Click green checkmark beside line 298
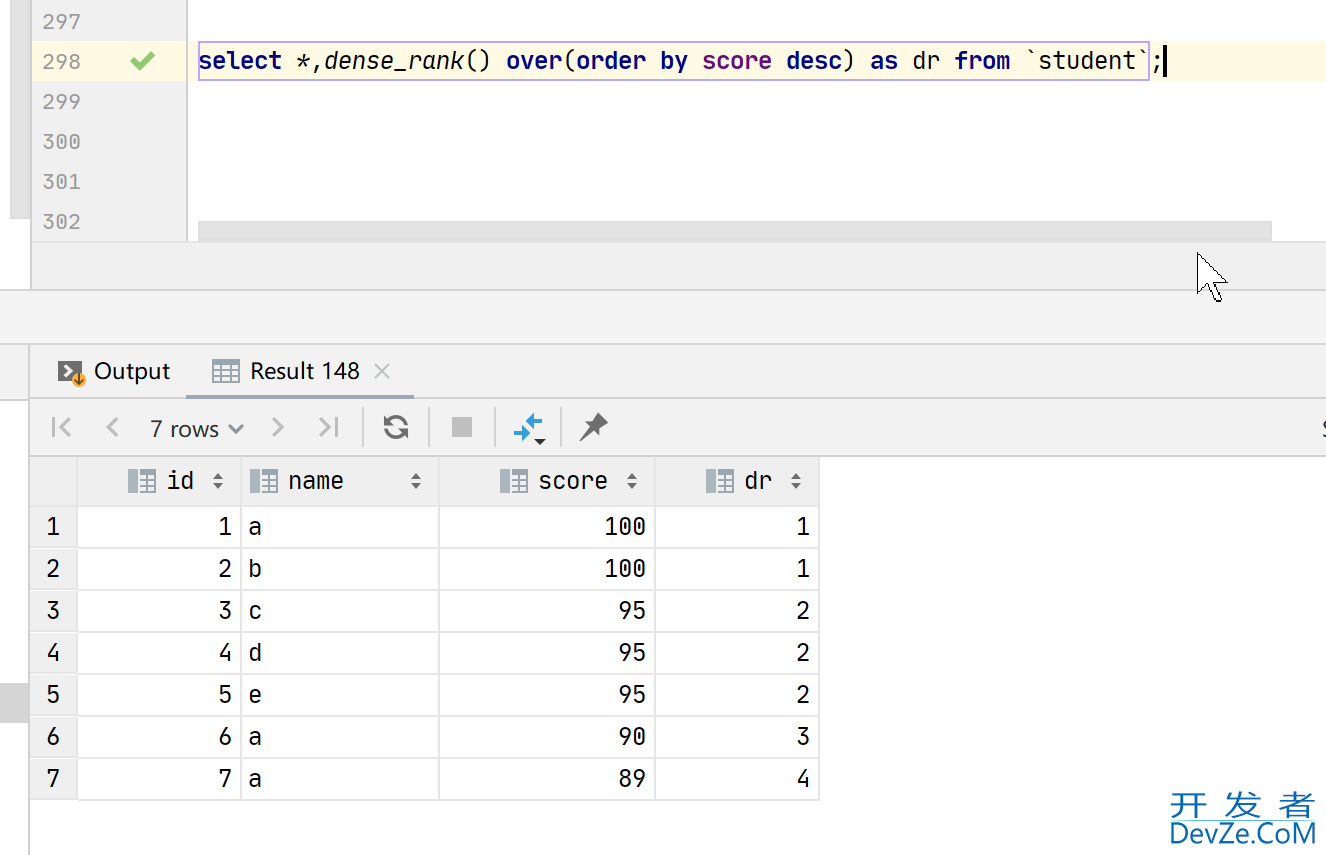Screen dimensions: 1326x855 click(143, 61)
